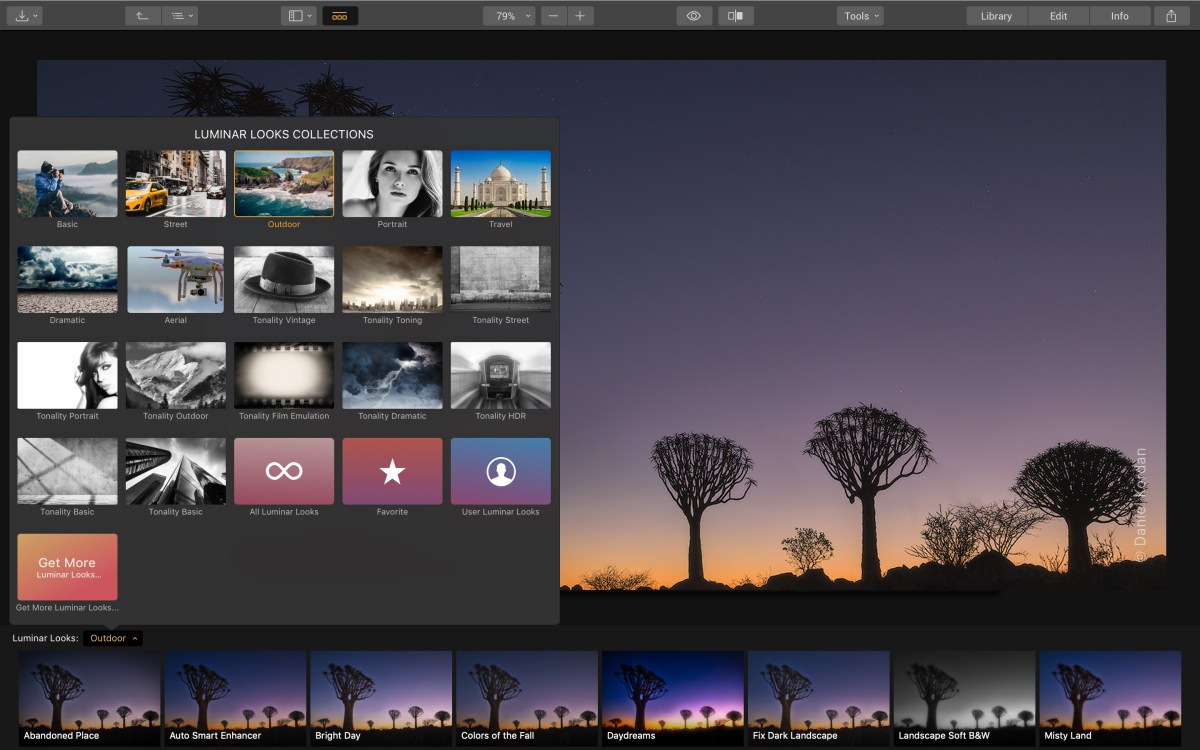Click the import/open download icon
The width and height of the screenshot is (1200, 750).
click(x=24, y=16)
